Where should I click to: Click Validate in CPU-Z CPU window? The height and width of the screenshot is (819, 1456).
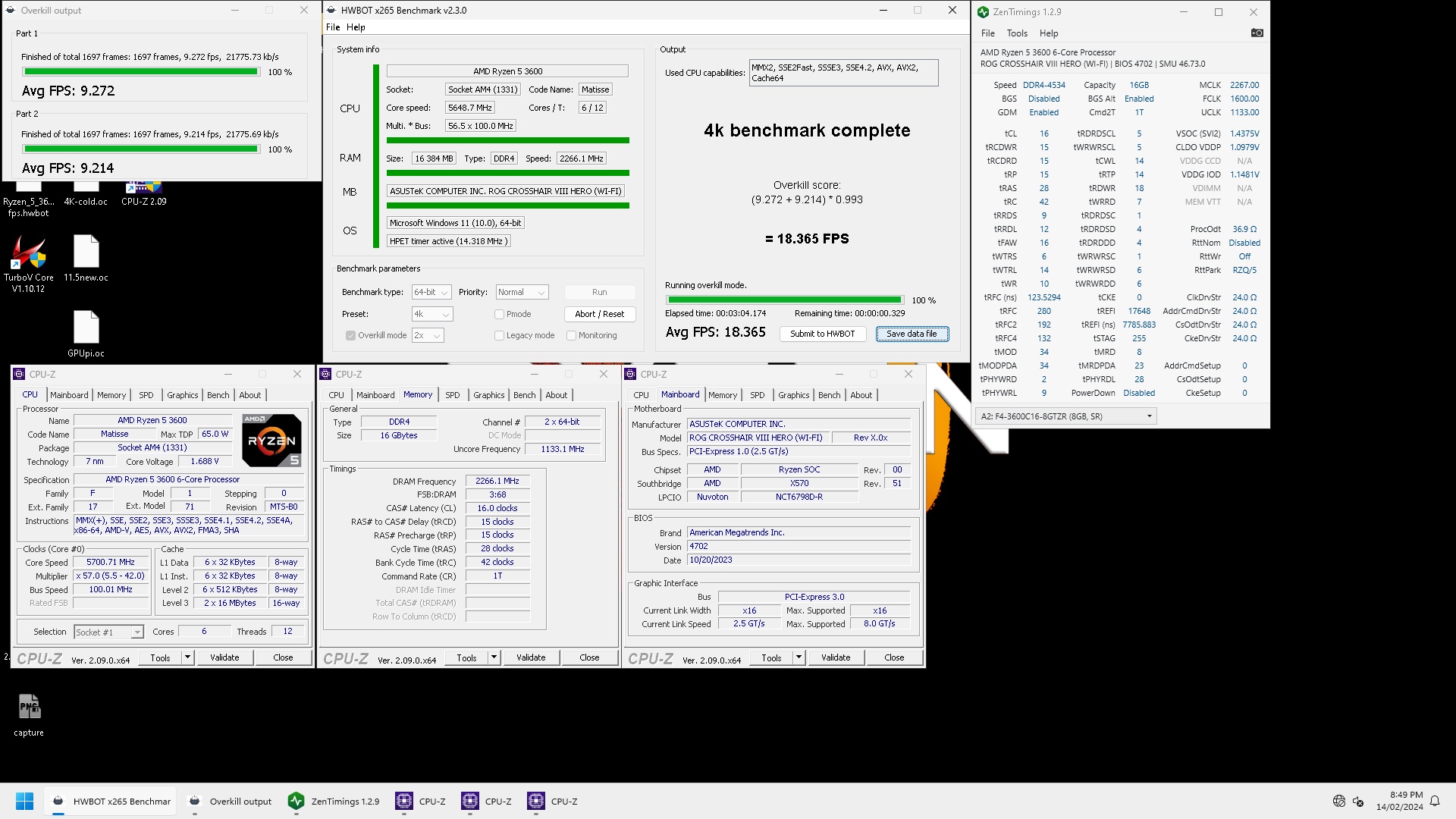(224, 657)
